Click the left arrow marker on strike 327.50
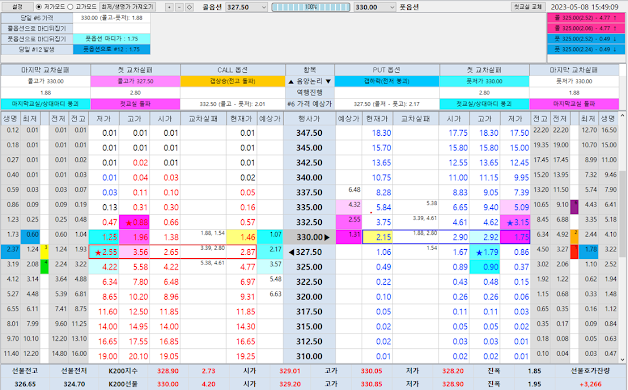This screenshot has height=390, width=628. coord(291,252)
